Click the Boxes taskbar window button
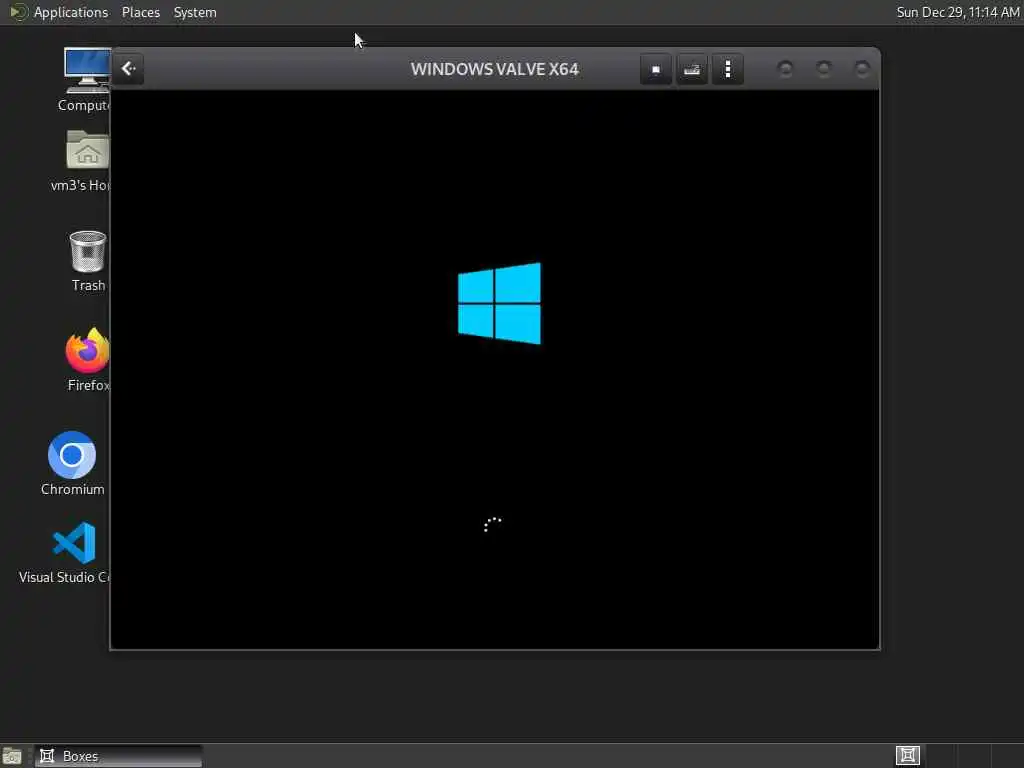The width and height of the screenshot is (1024, 768). point(118,756)
